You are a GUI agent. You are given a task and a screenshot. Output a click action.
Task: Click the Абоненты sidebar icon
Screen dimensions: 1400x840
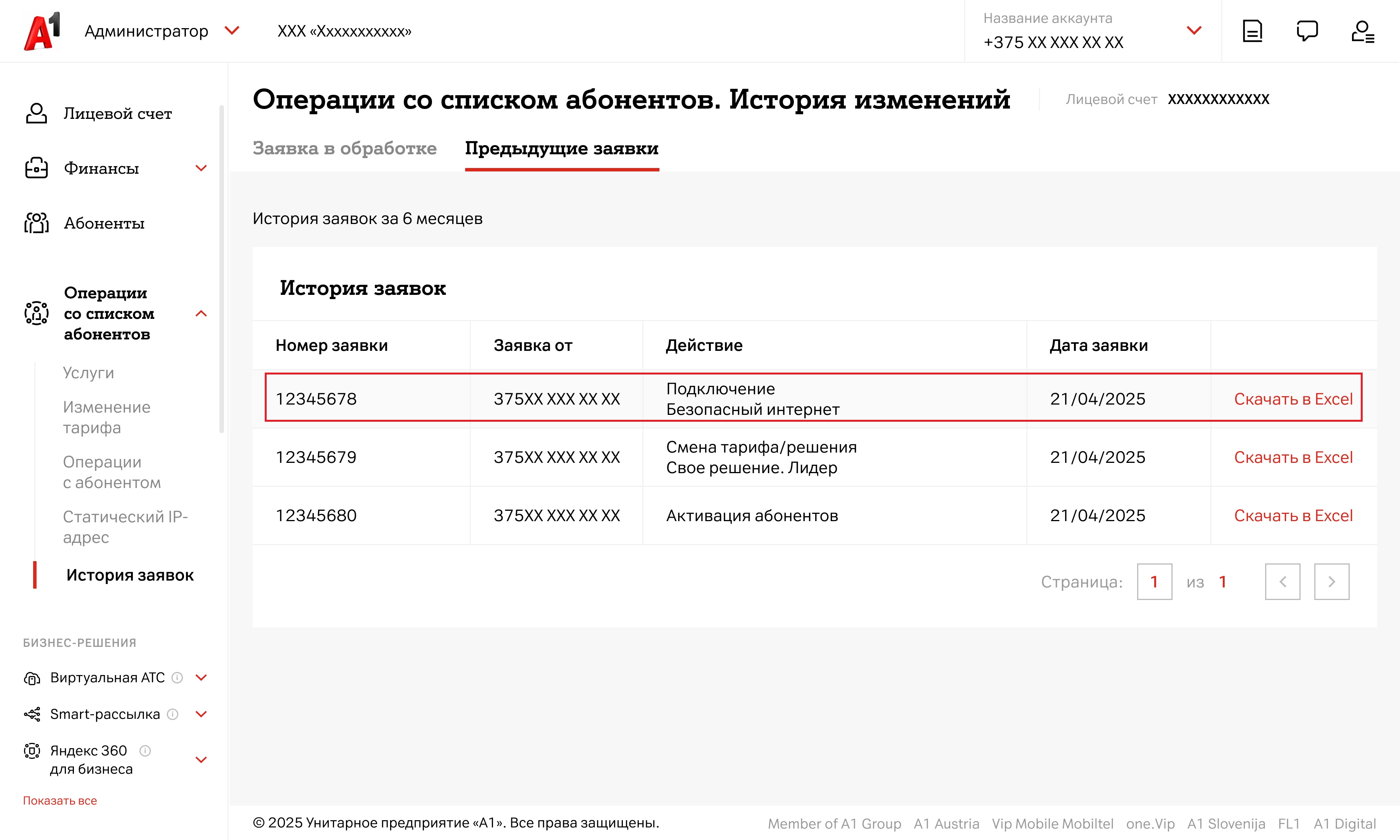click(x=36, y=223)
